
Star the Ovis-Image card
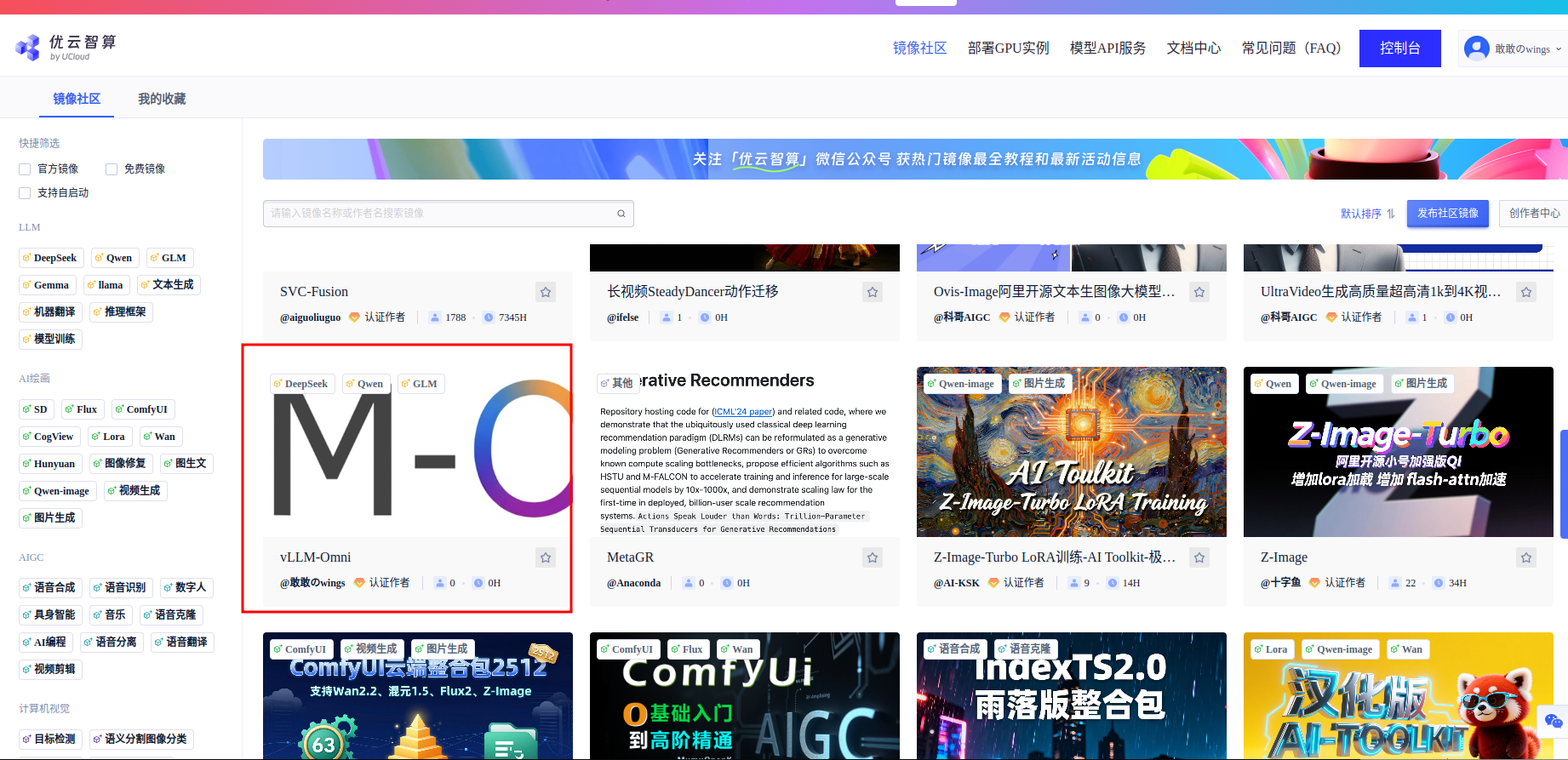tap(1199, 292)
